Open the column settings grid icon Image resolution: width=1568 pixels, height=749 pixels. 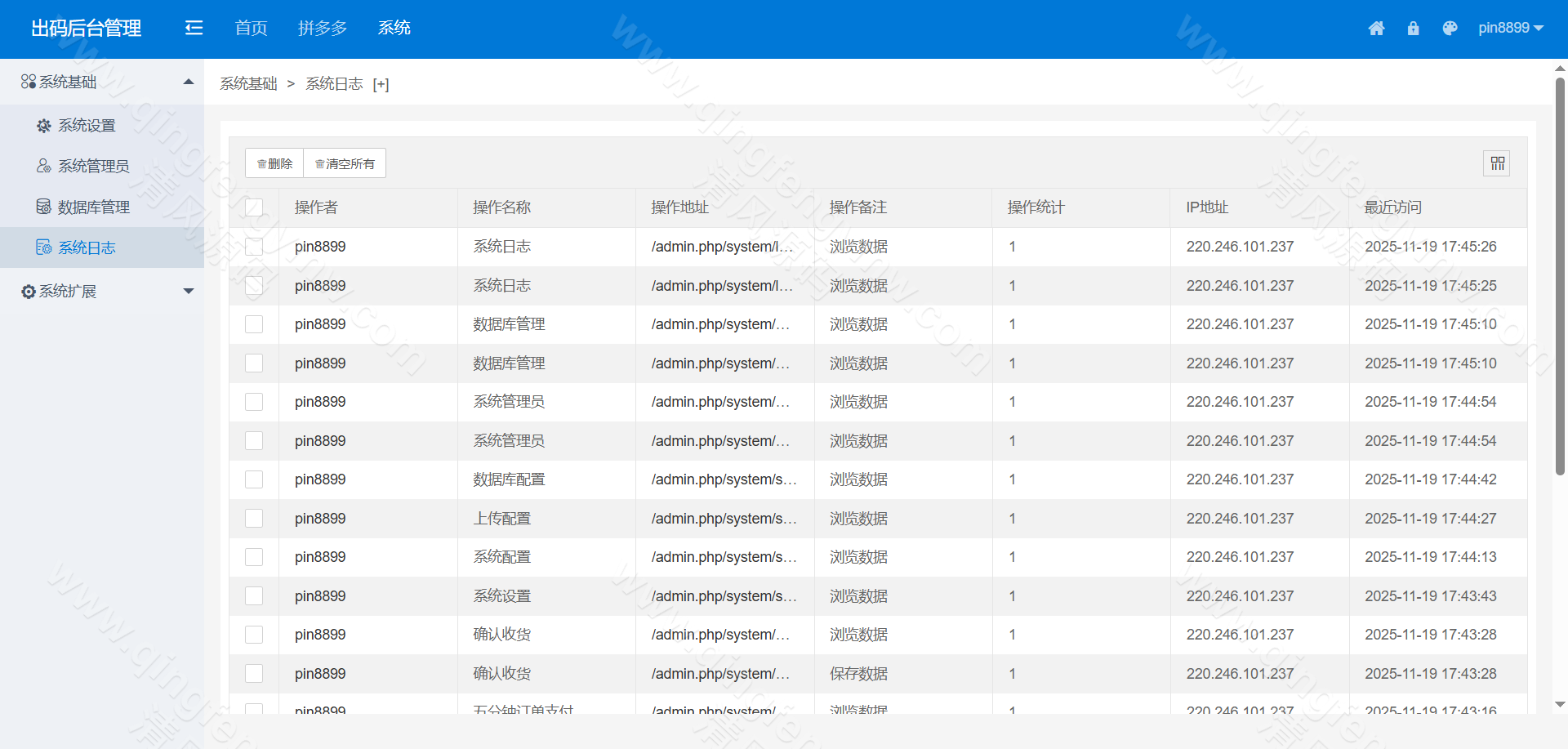(1497, 163)
